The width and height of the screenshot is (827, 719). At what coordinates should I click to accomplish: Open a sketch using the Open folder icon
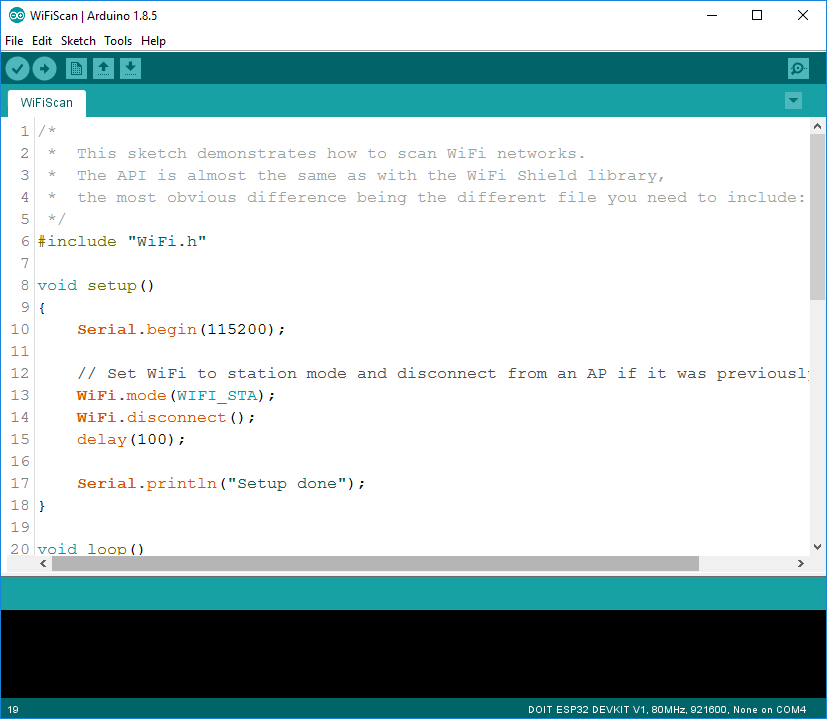tap(104, 68)
